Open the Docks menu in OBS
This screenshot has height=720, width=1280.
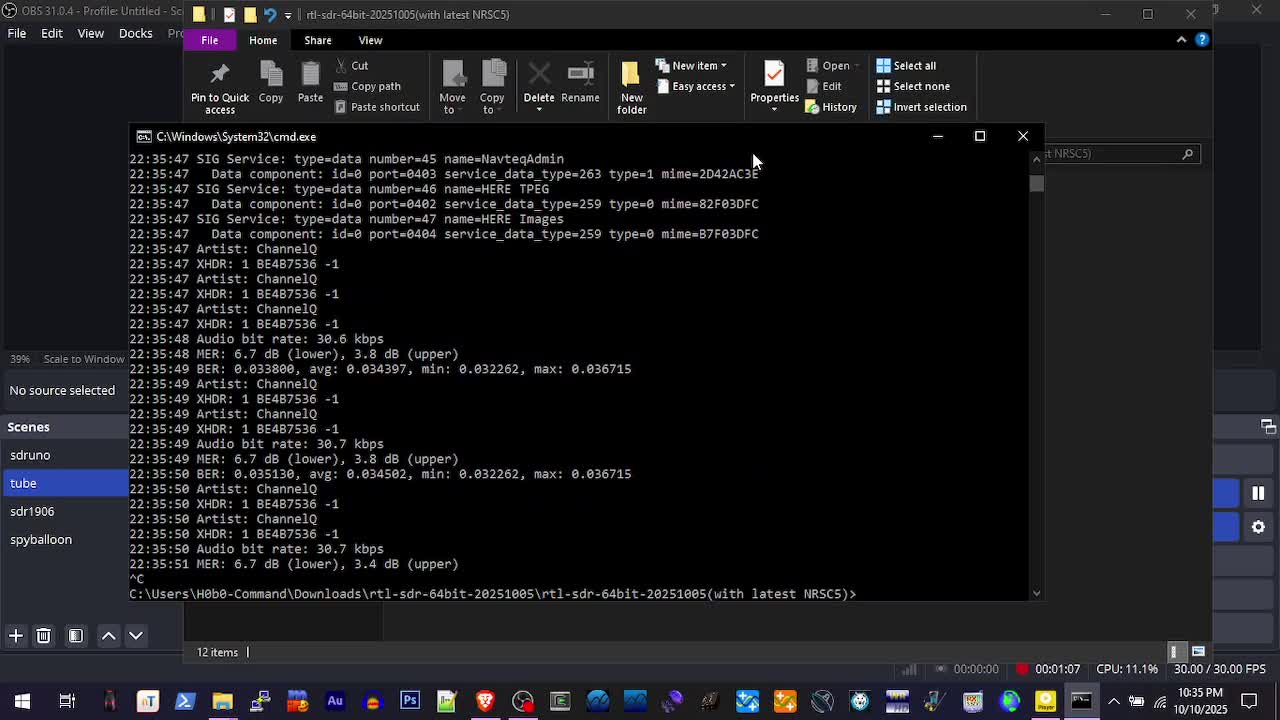(135, 33)
